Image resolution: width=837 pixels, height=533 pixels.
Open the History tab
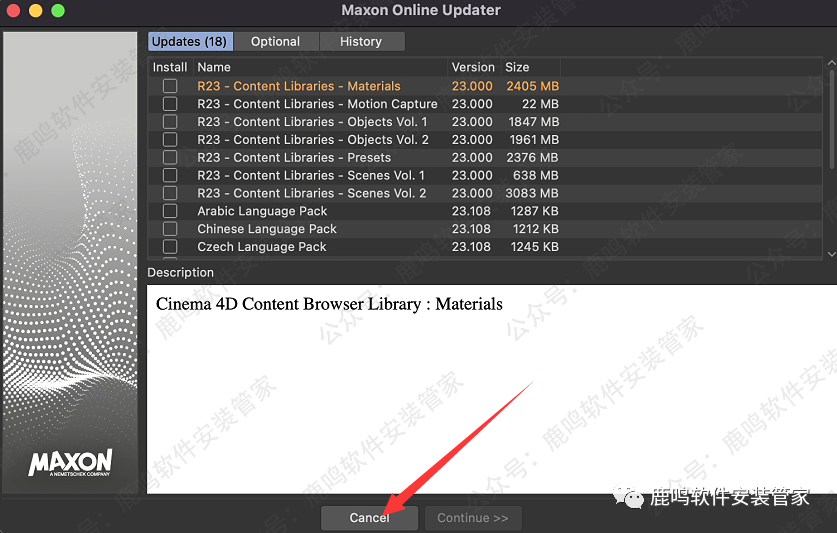(x=361, y=41)
